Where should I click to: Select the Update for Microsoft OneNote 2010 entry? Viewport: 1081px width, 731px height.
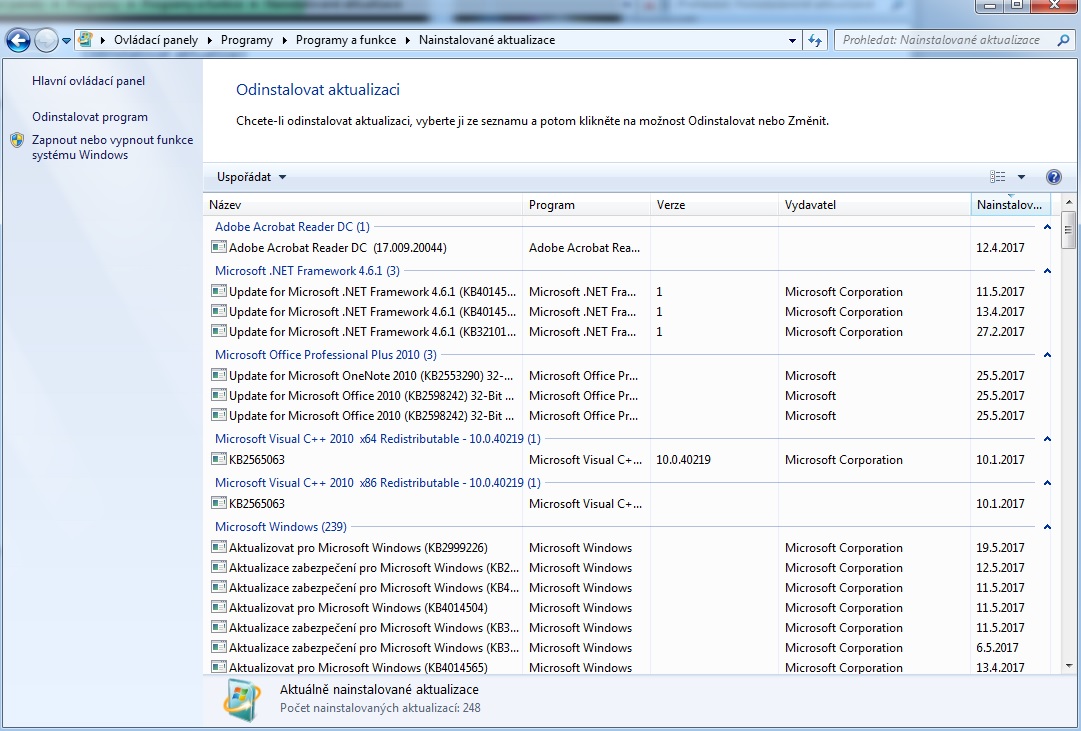[370, 376]
